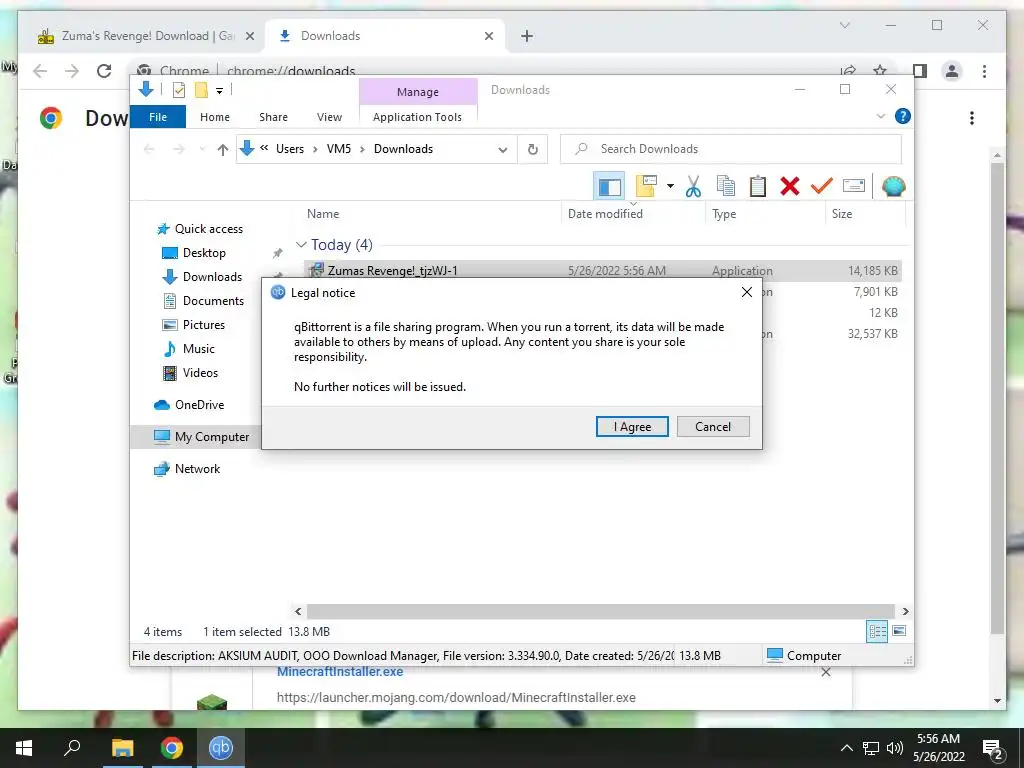Screen dimensions: 1024x768
Task: Click the Paste clipboard icon
Action: click(x=758, y=186)
